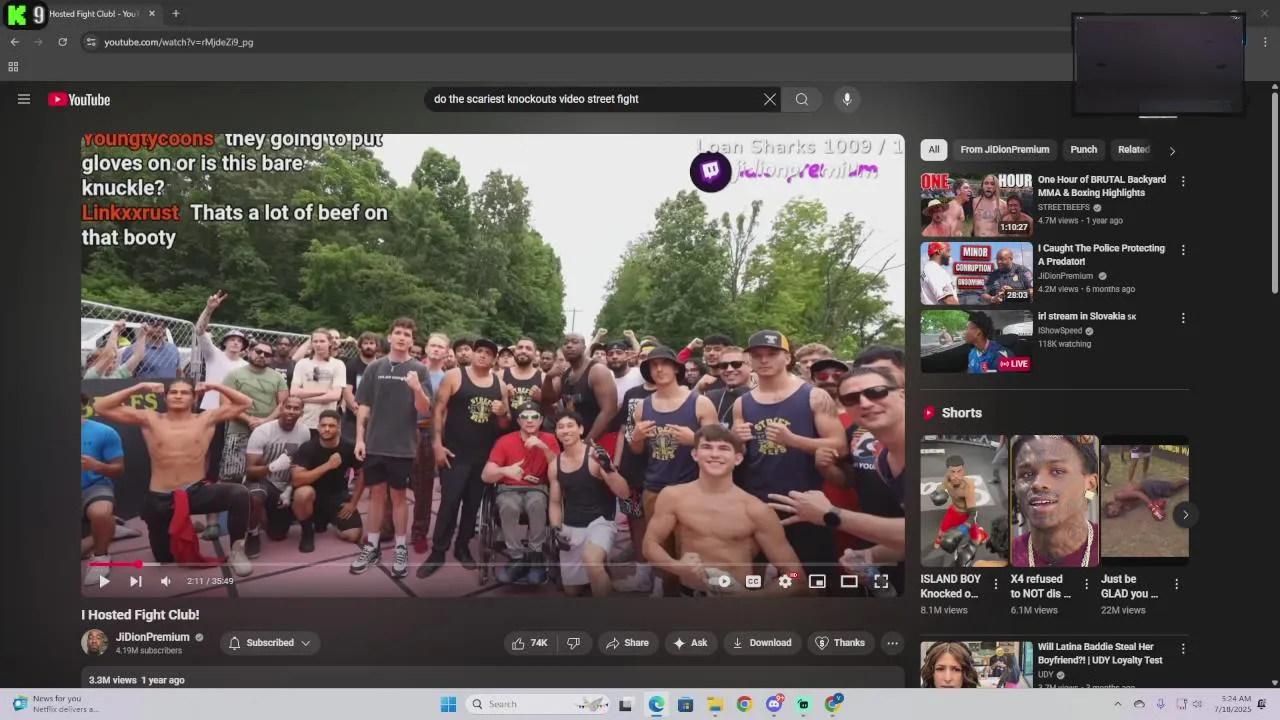1280x720 pixels.
Task: Open Windows Start menu
Action: pyautogui.click(x=448, y=704)
